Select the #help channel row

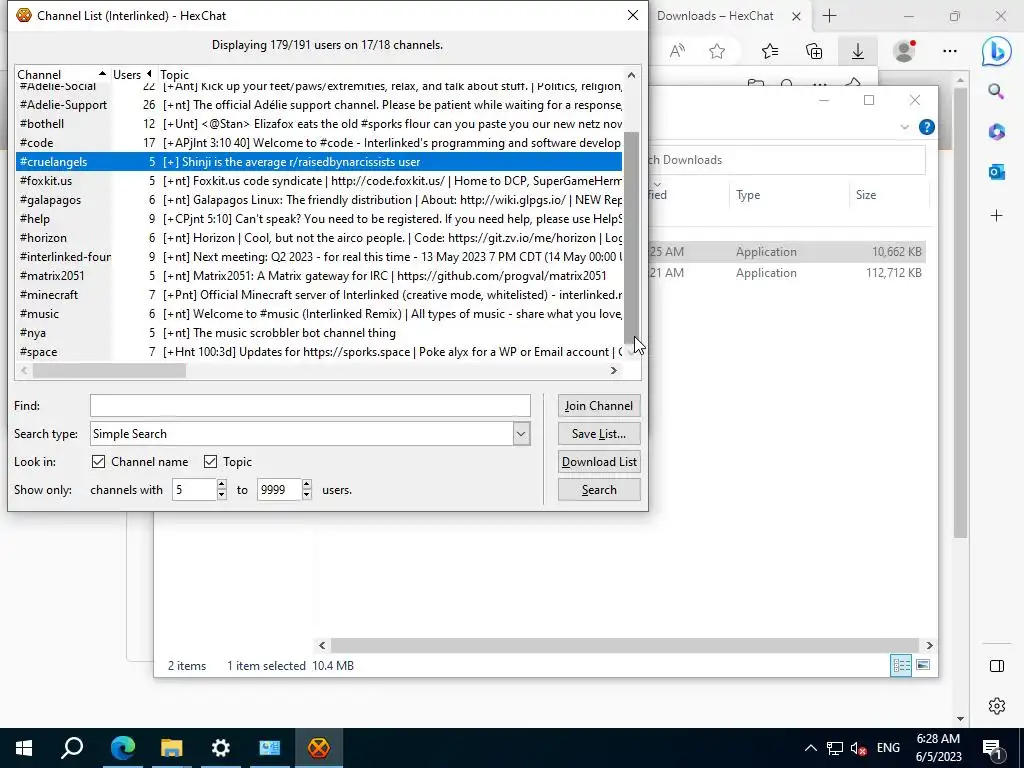tap(319, 219)
